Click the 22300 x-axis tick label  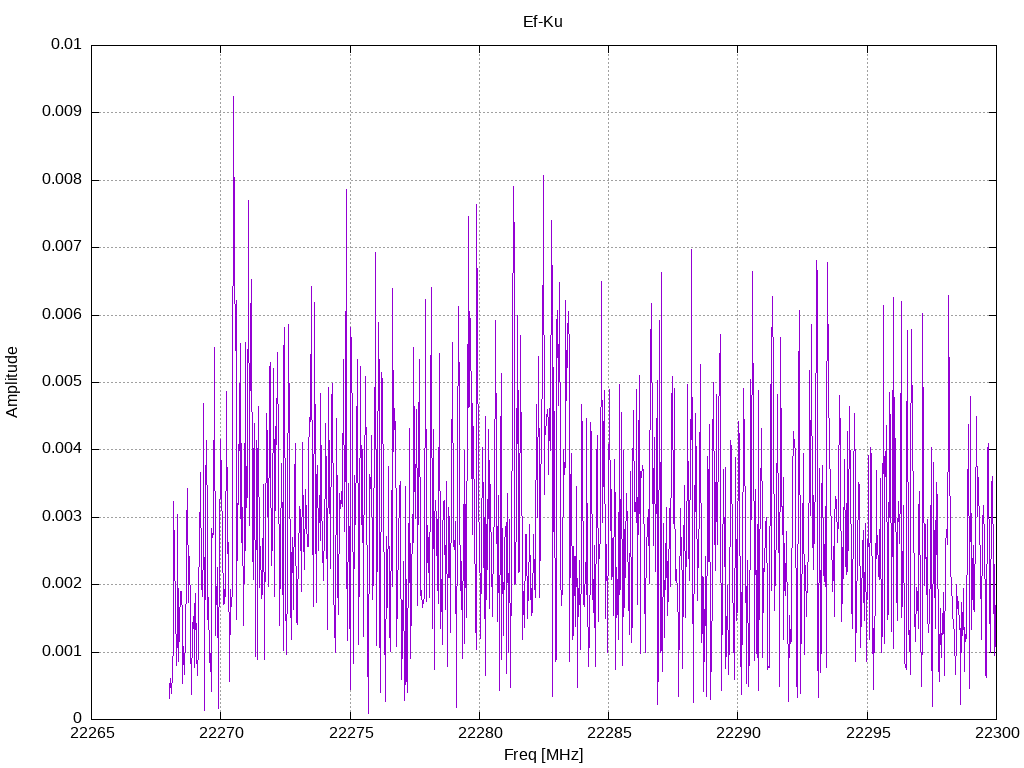[x=997, y=733]
